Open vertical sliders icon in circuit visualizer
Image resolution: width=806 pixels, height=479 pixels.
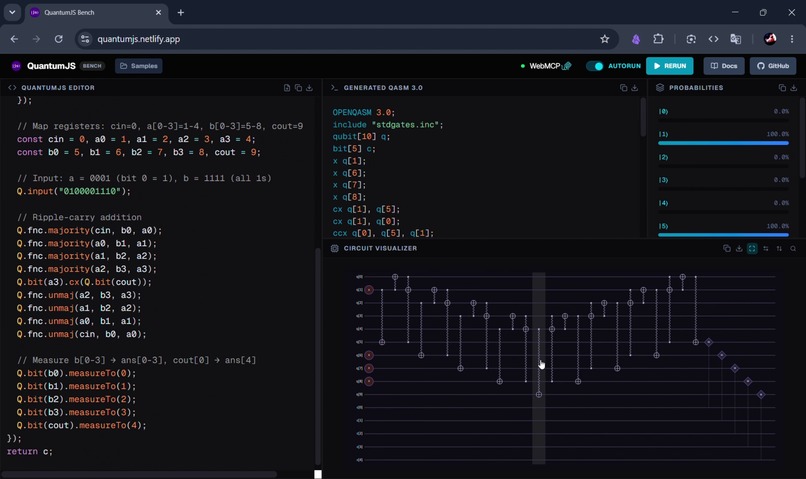point(779,248)
